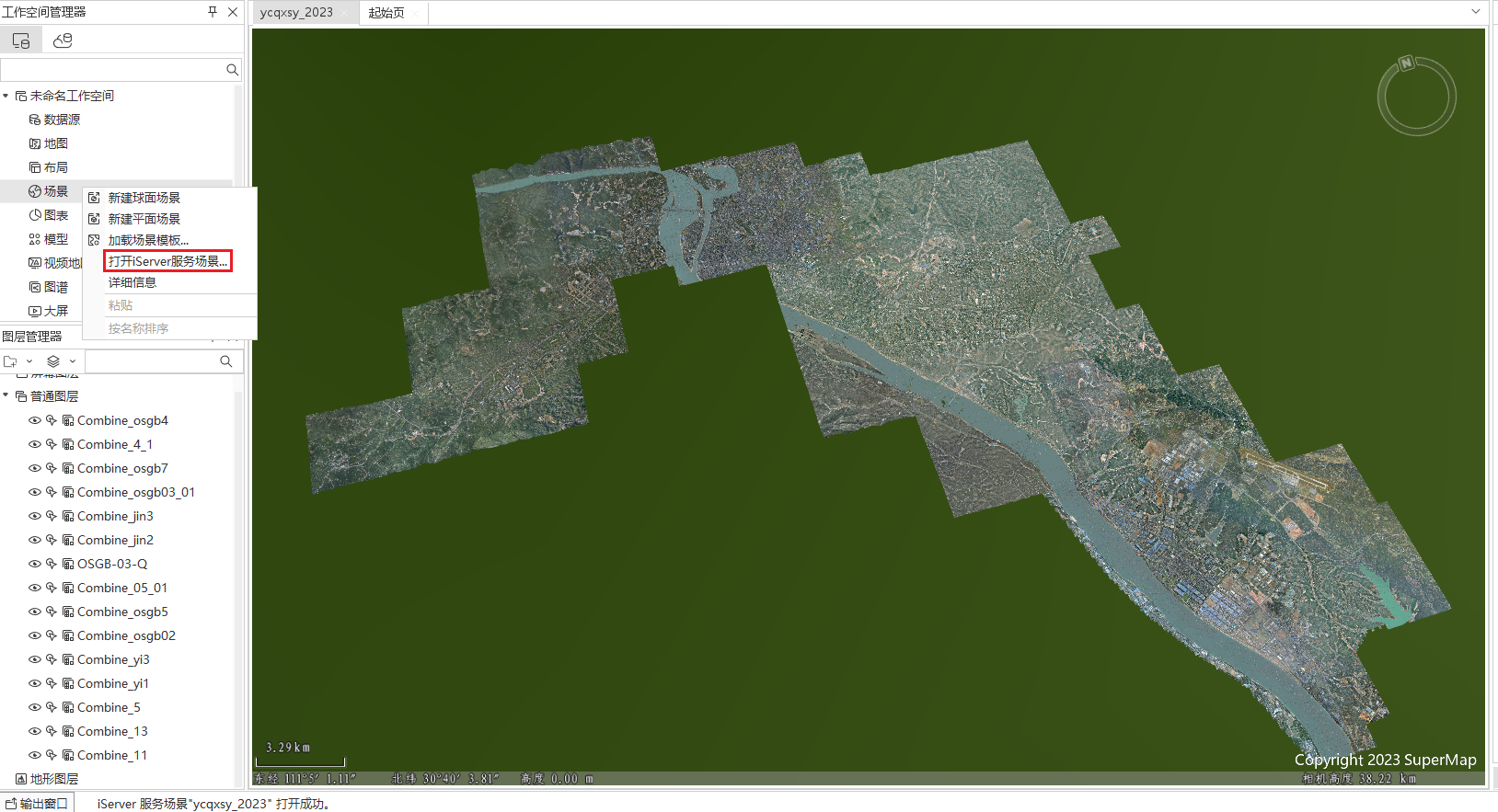Collapse the 普通图层 group
The height and width of the screenshot is (812, 1498).
(x=6, y=396)
